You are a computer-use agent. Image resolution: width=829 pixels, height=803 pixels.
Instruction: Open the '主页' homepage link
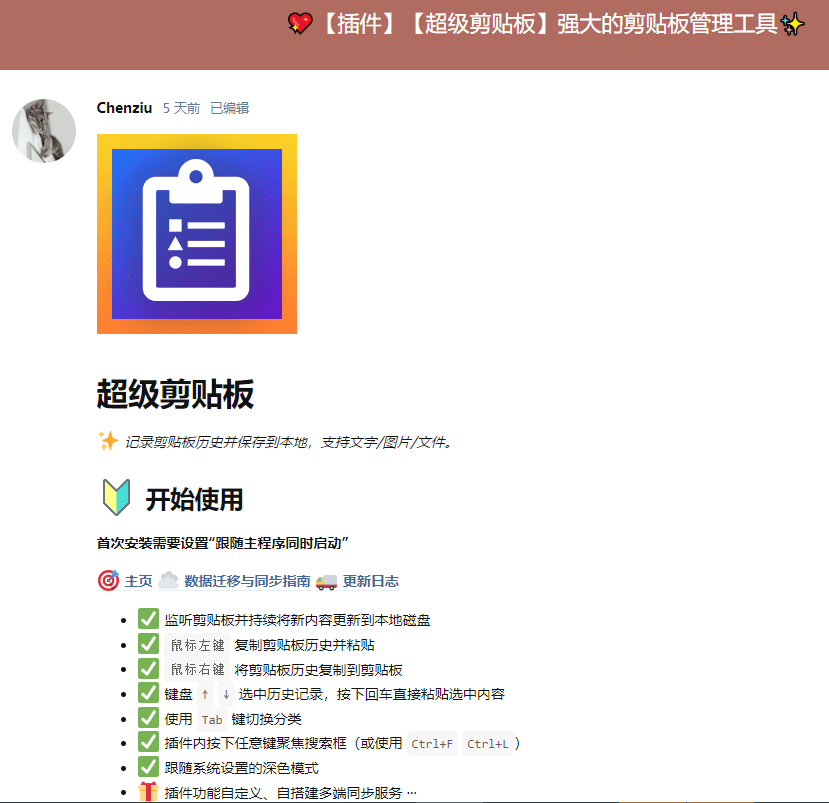click(139, 581)
